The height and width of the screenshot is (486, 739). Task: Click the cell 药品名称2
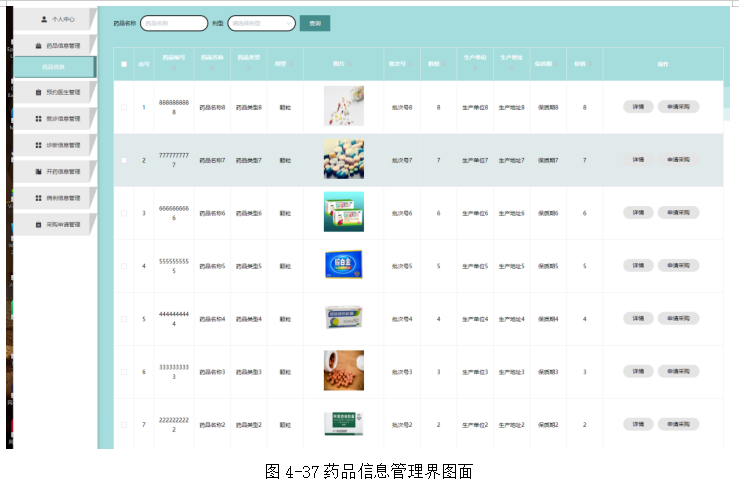pos(212,425)
